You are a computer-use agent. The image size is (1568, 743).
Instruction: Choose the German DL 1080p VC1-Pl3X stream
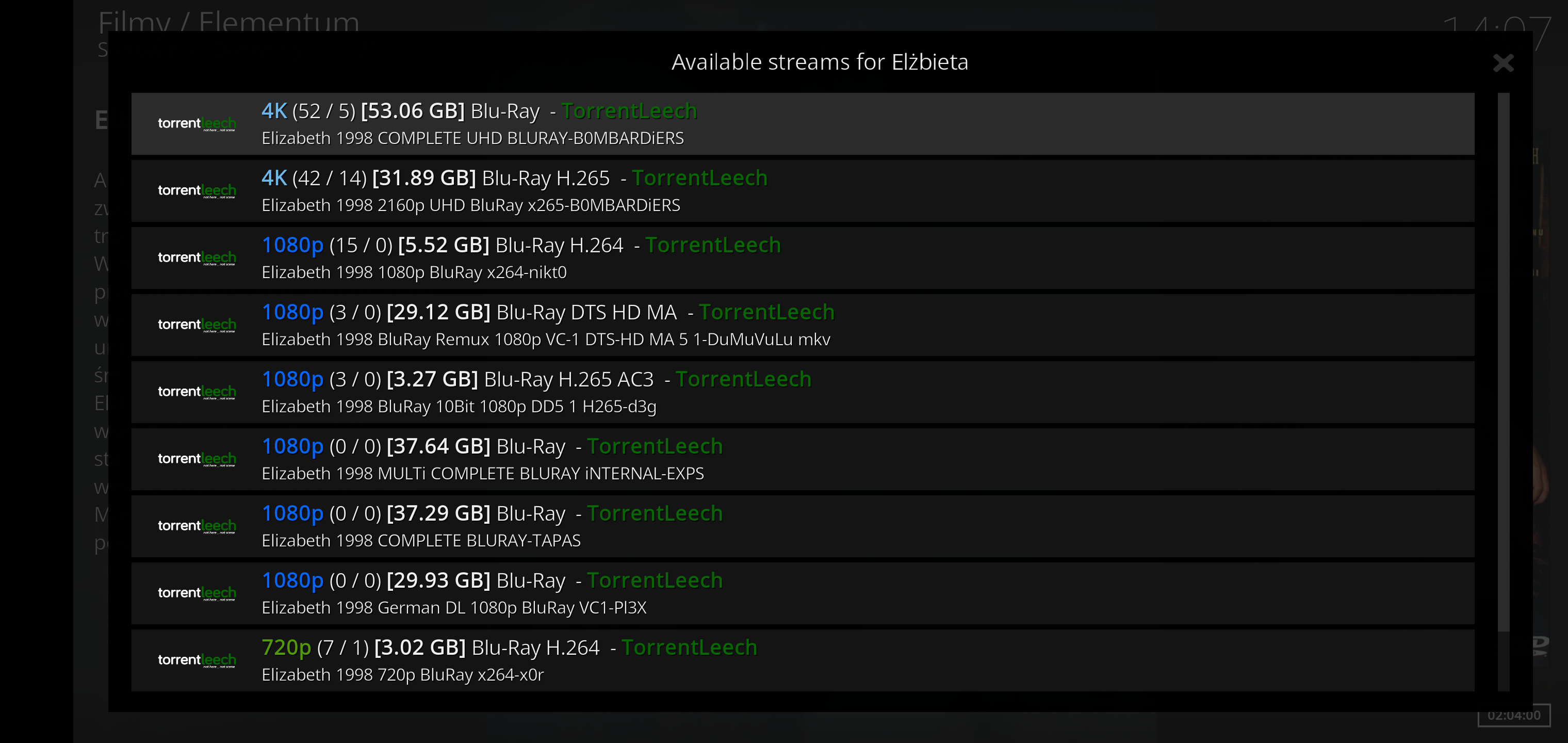pos(802,593)
